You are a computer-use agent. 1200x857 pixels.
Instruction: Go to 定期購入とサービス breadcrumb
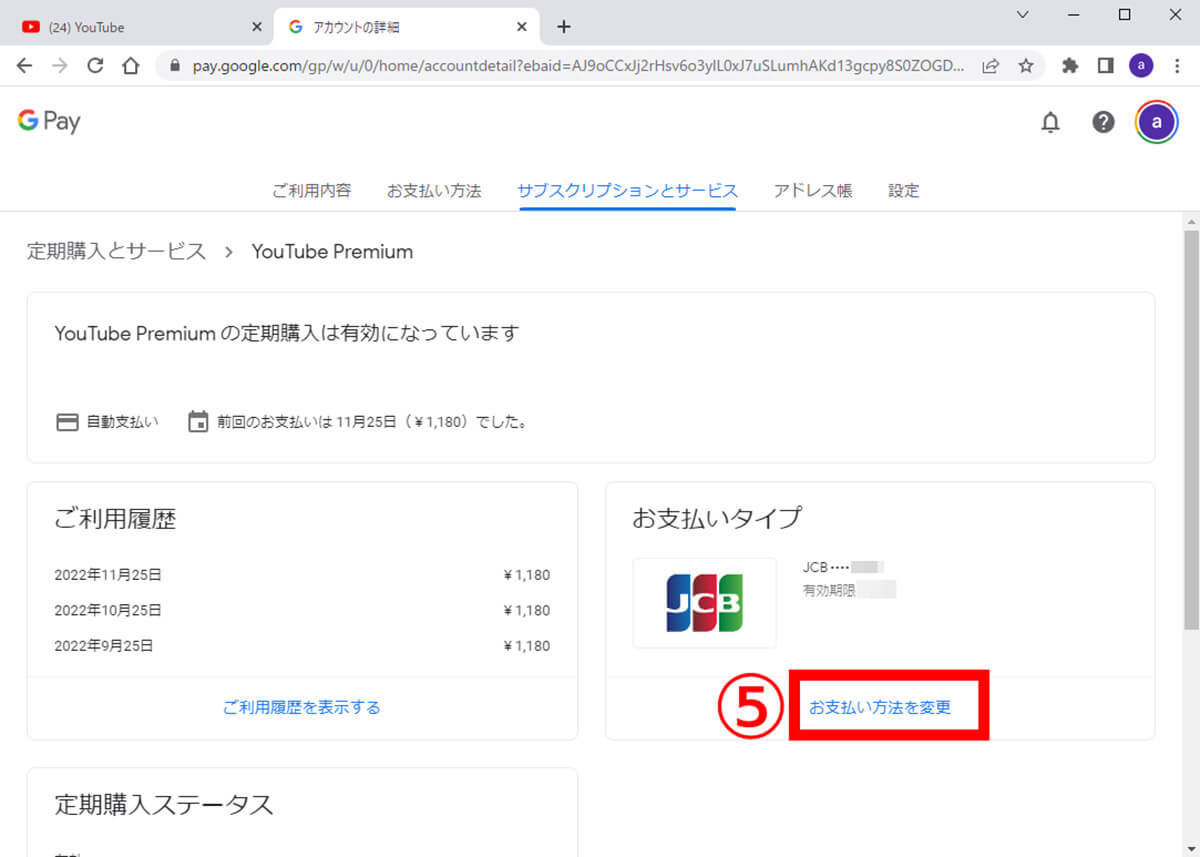pyautogui.click(x=117, y=251)
